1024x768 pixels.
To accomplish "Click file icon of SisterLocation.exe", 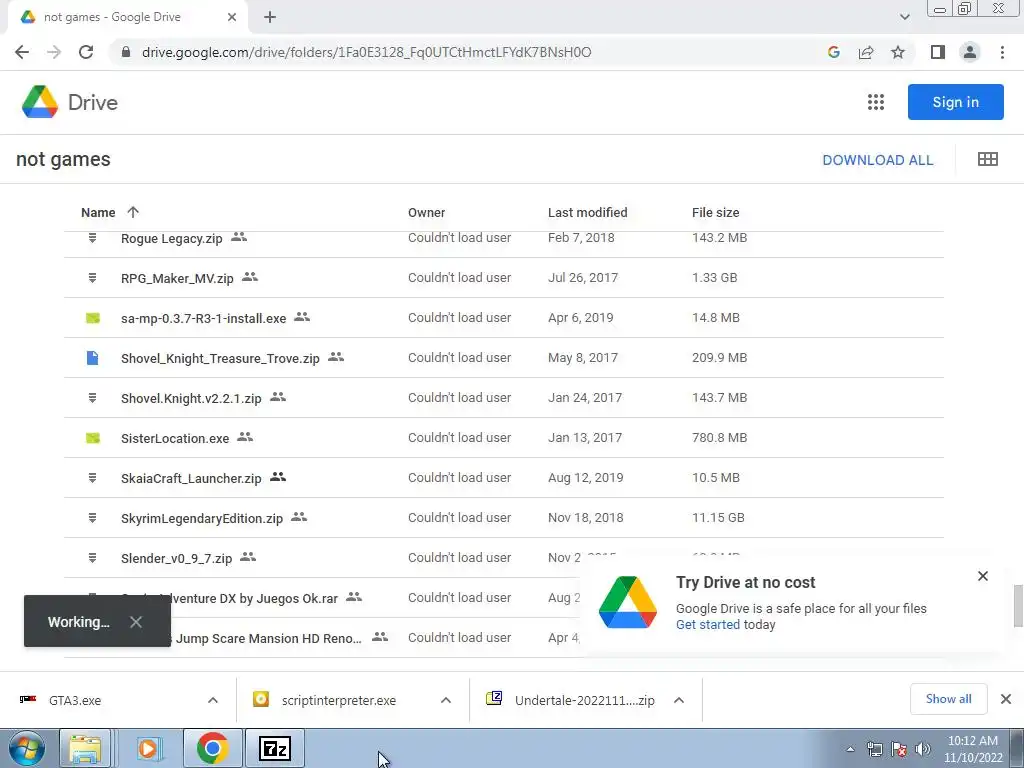I will coord(93,438).
